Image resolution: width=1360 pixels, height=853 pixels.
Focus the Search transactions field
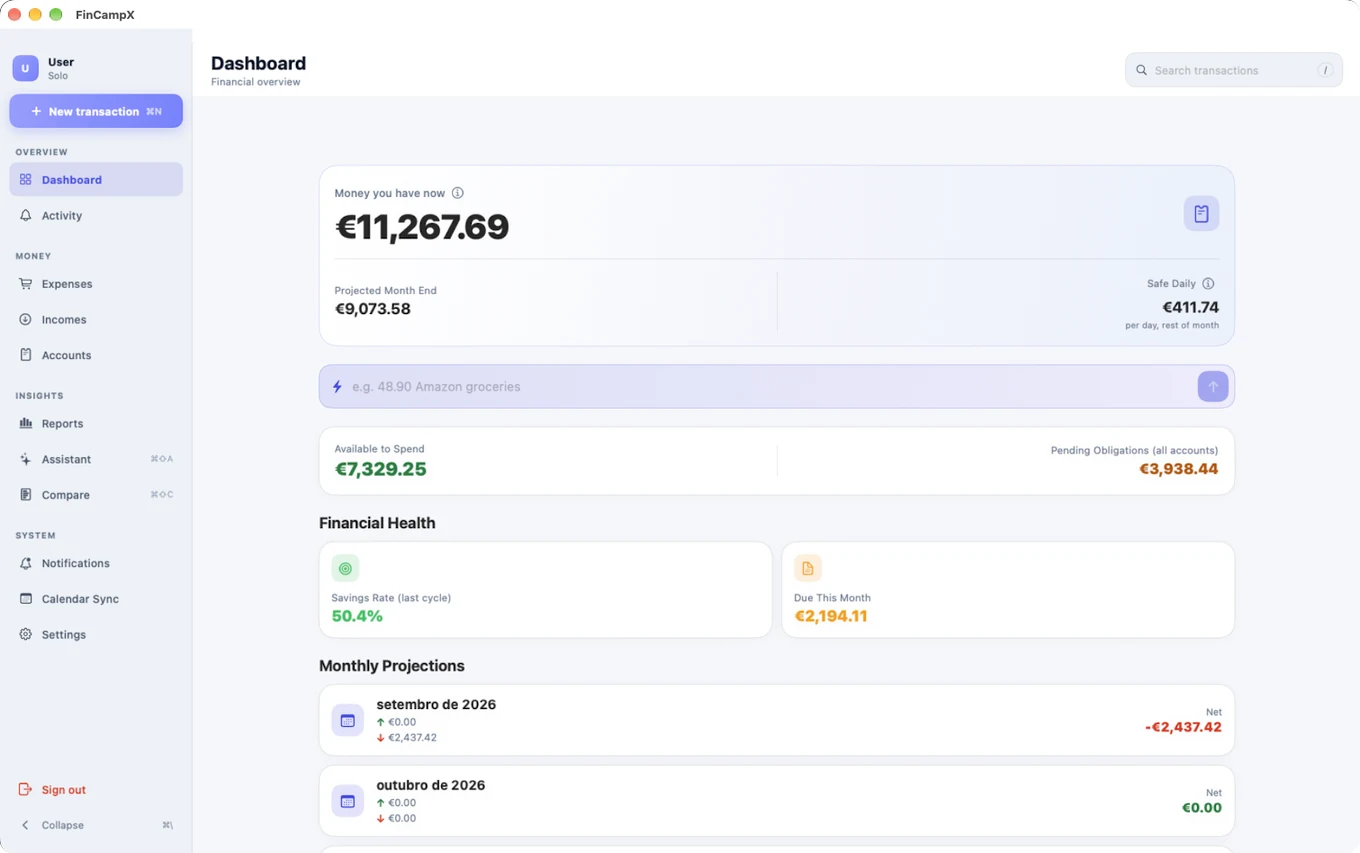pos(1234,70)
